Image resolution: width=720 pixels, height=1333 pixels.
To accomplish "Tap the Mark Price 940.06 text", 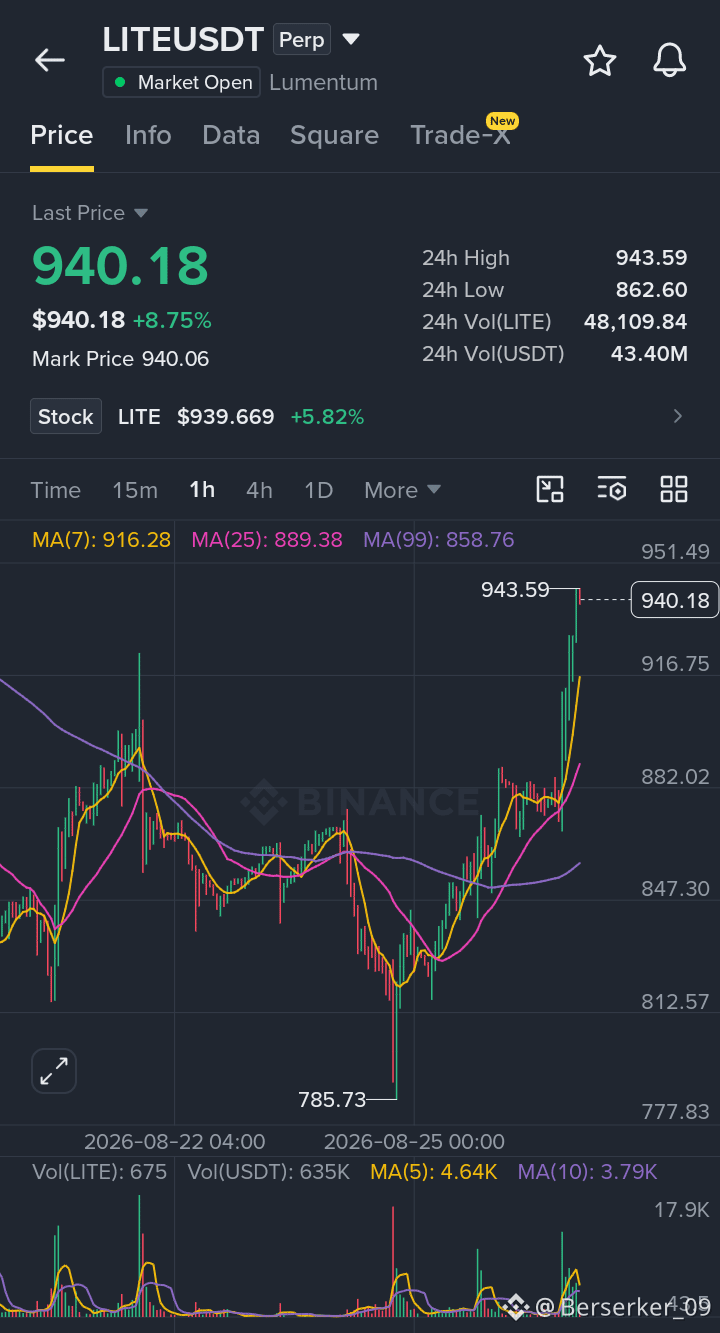I will pos(121,359).
